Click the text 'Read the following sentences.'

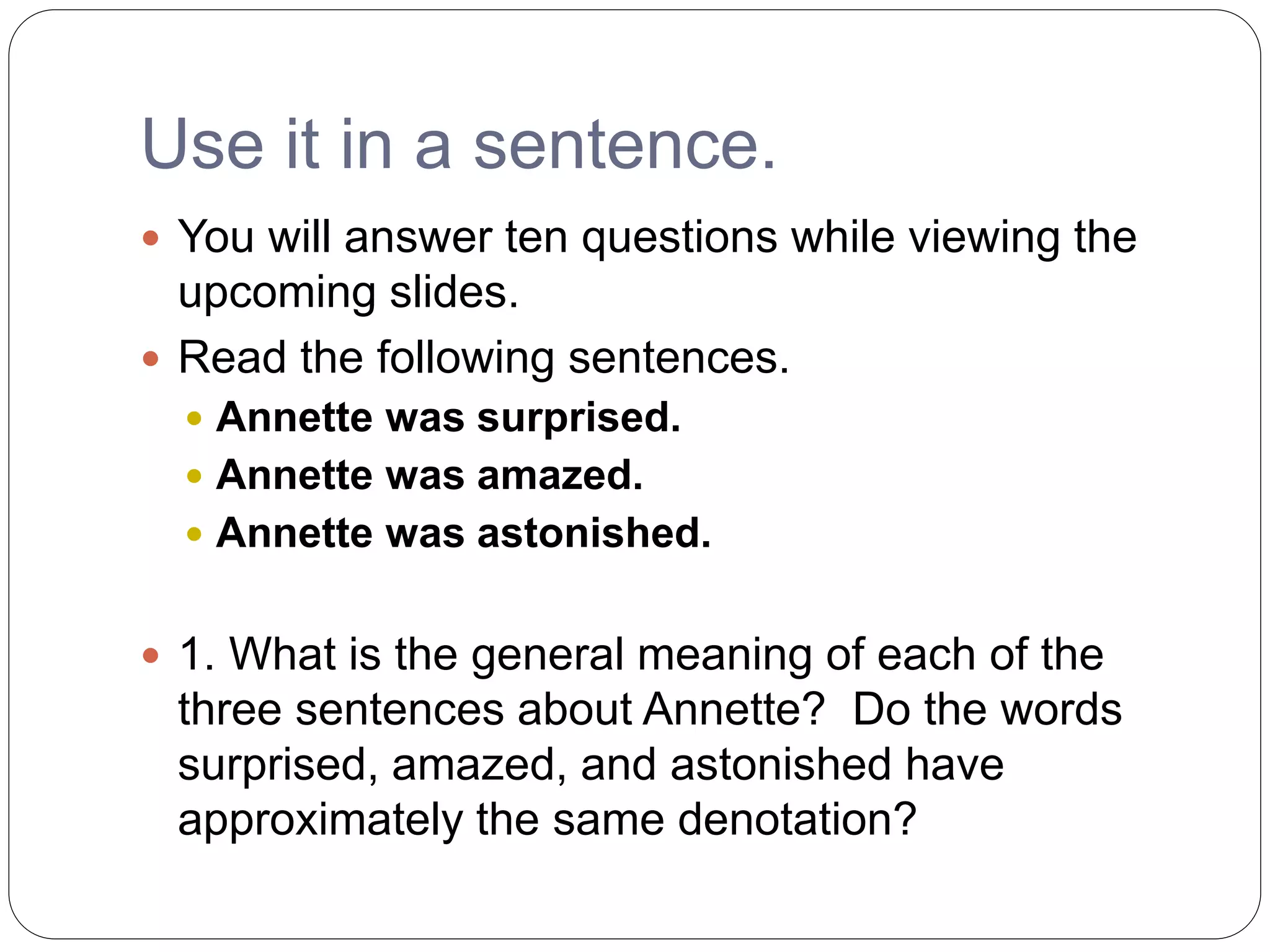[484, 358]
